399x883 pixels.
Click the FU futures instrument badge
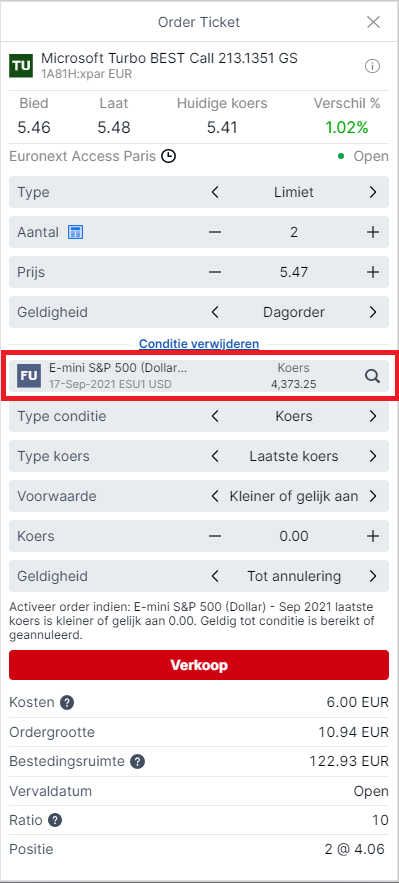tap(28, 376)
